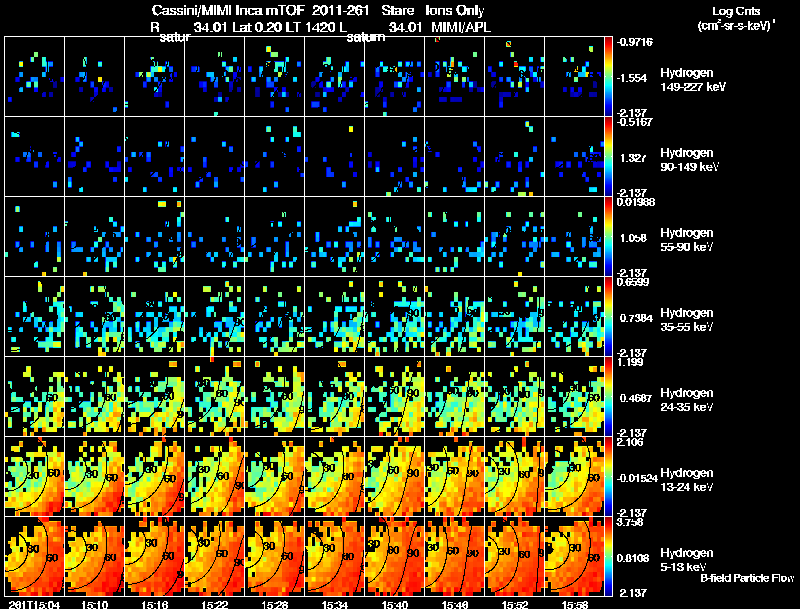Select the 'Ions Only' header text
The image size is (800, 609).
pos(455,11)
